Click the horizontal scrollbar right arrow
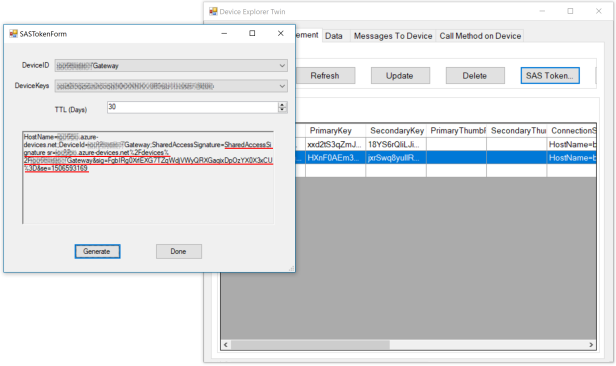Image resolution: width=616 pixels, height=366 pixels. pos(591,345)
